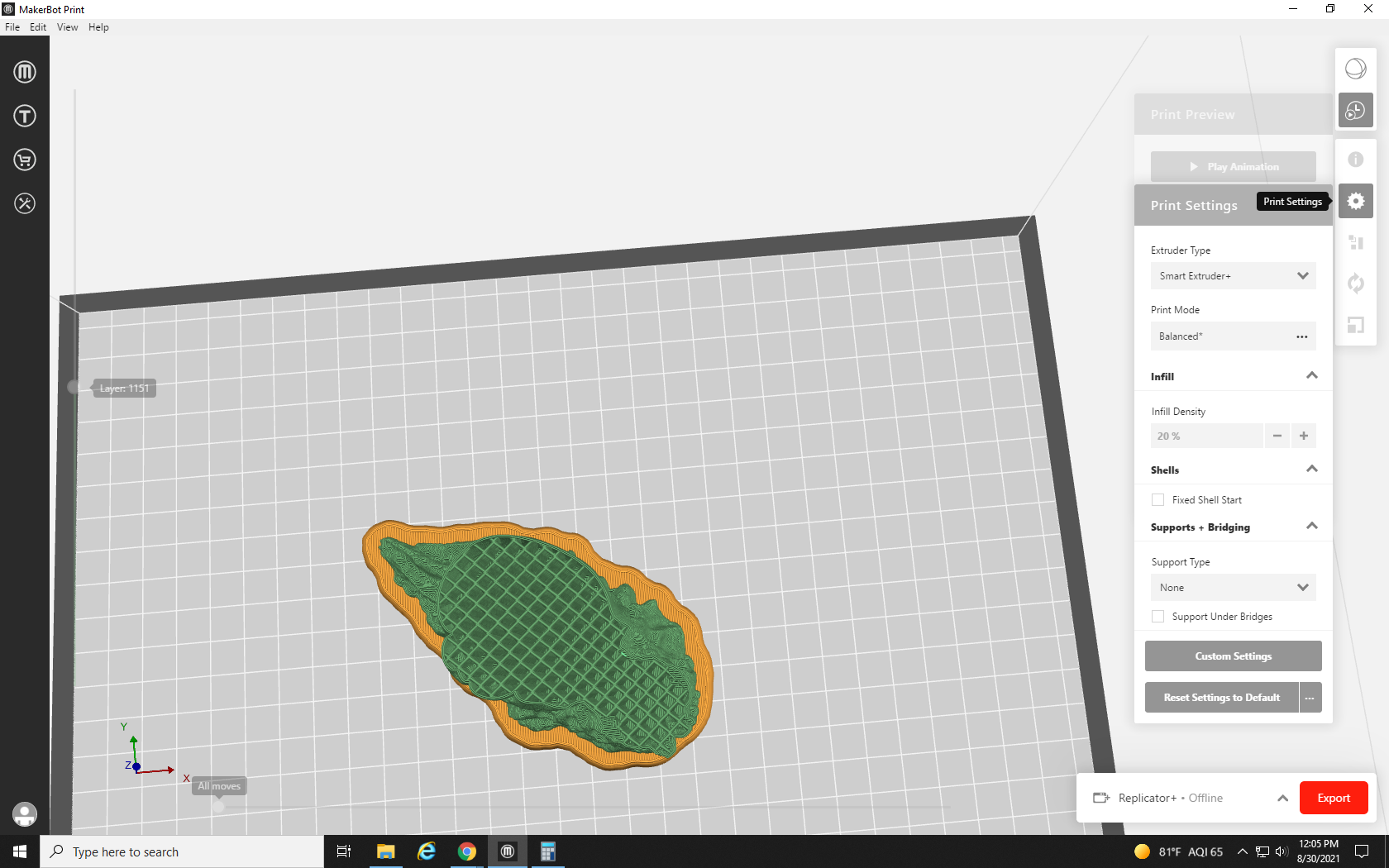Open the tools wrench icon in sidebar
Viewport: 1389px width, 868px height.
pos(25,203)
